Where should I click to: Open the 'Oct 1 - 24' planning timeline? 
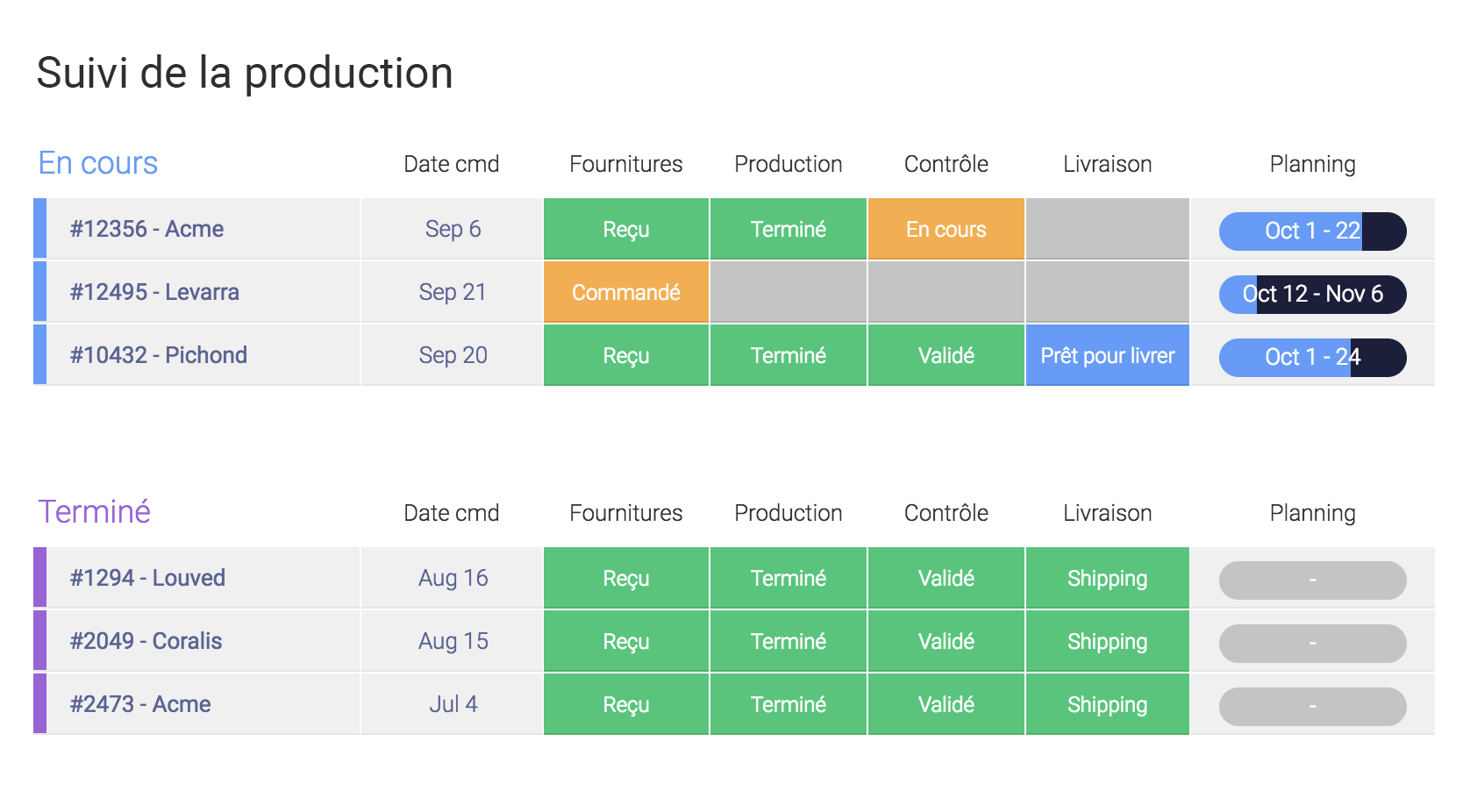(1312, 358)
